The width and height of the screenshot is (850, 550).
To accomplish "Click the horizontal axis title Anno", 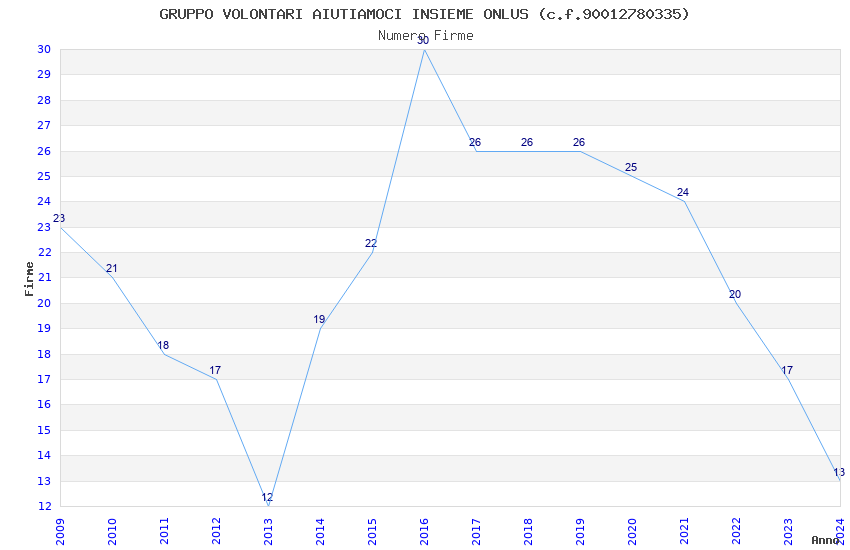I will [x=825, y=540].
